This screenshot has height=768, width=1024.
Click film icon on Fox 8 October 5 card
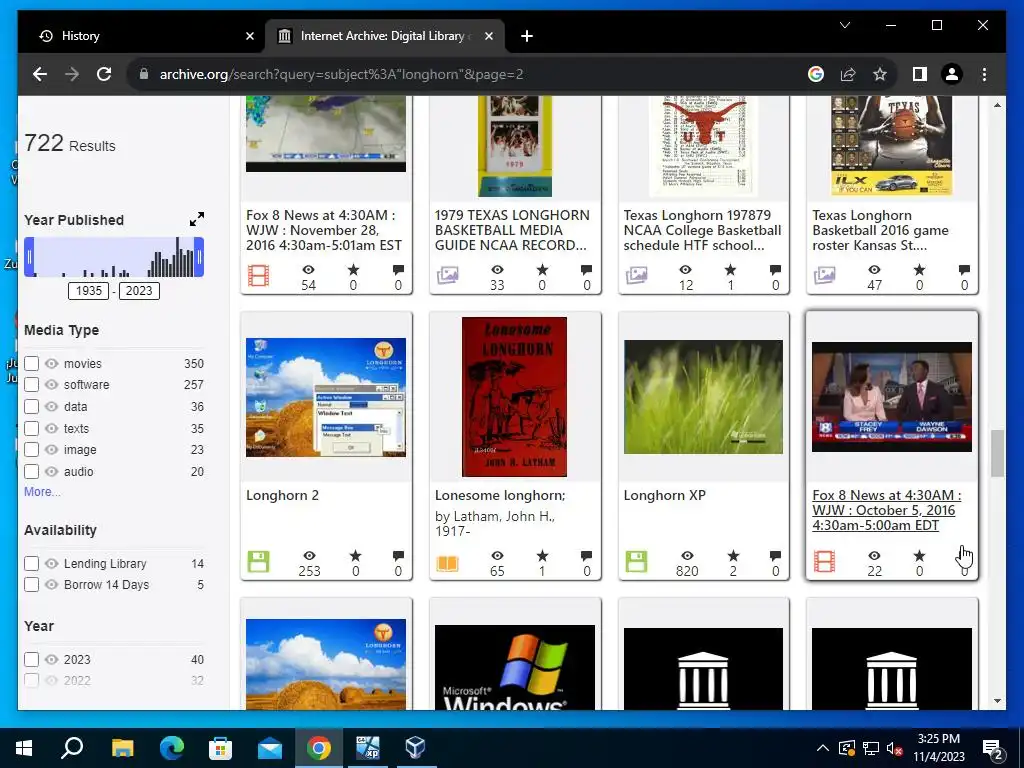824,562
